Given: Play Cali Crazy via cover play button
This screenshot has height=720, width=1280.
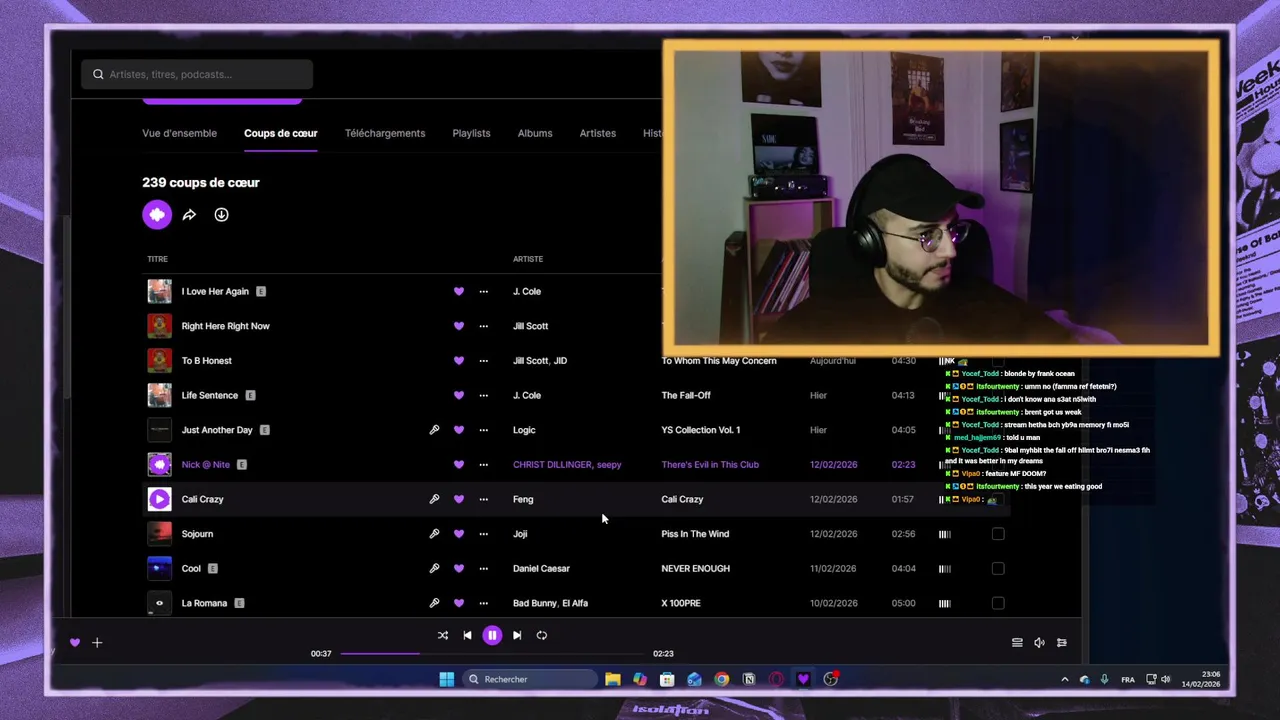Looking at the screenshot, I should [x=159, y=499].
